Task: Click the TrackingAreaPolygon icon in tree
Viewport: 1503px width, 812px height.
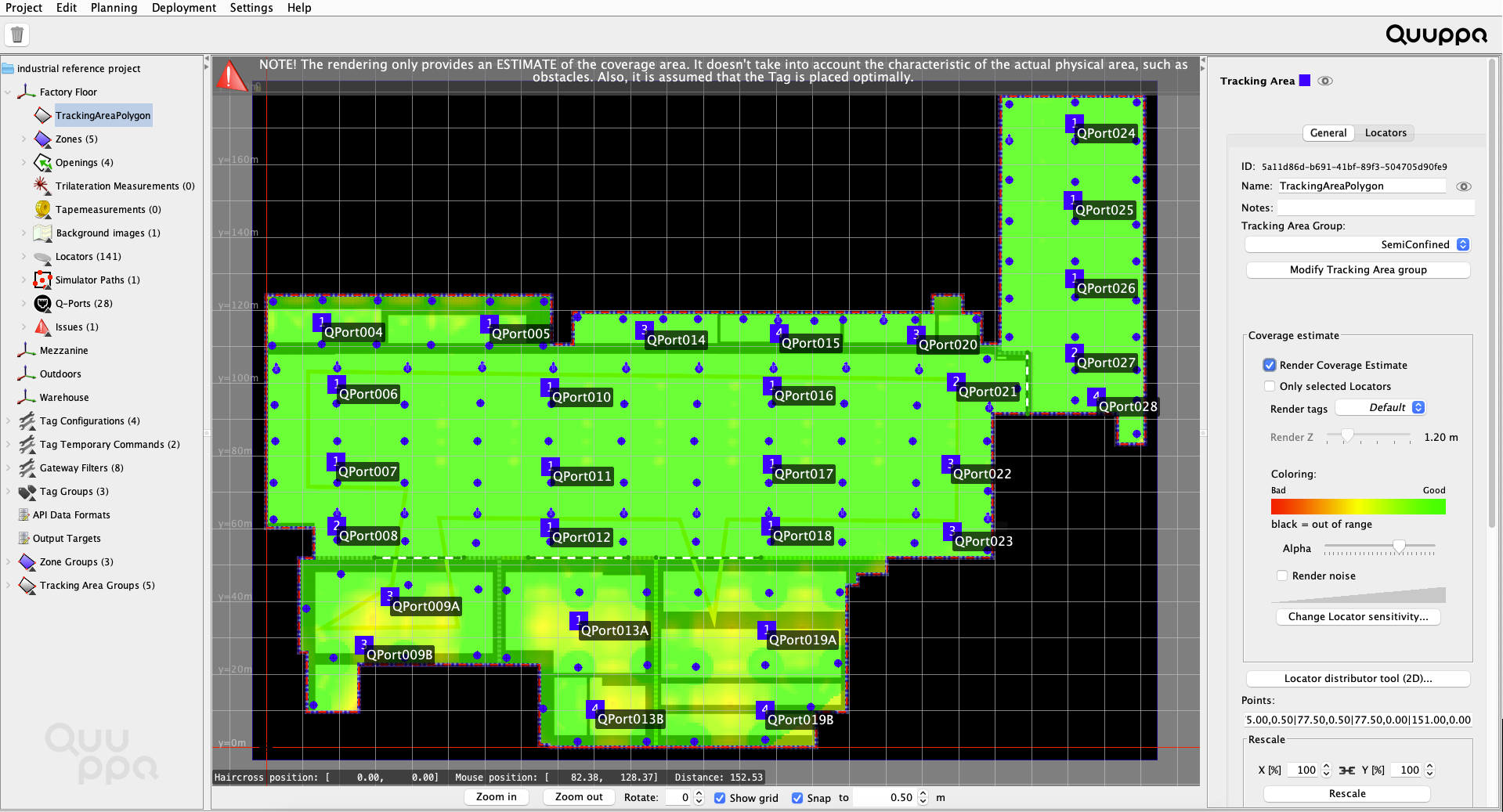Action: (x=43, y=115)
